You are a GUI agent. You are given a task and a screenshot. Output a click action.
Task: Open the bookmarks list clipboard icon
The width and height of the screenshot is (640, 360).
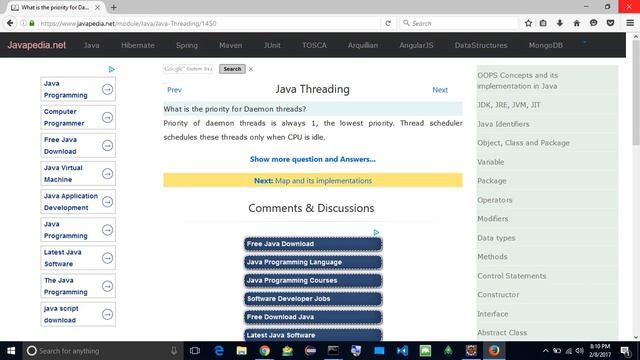point(543,23)
